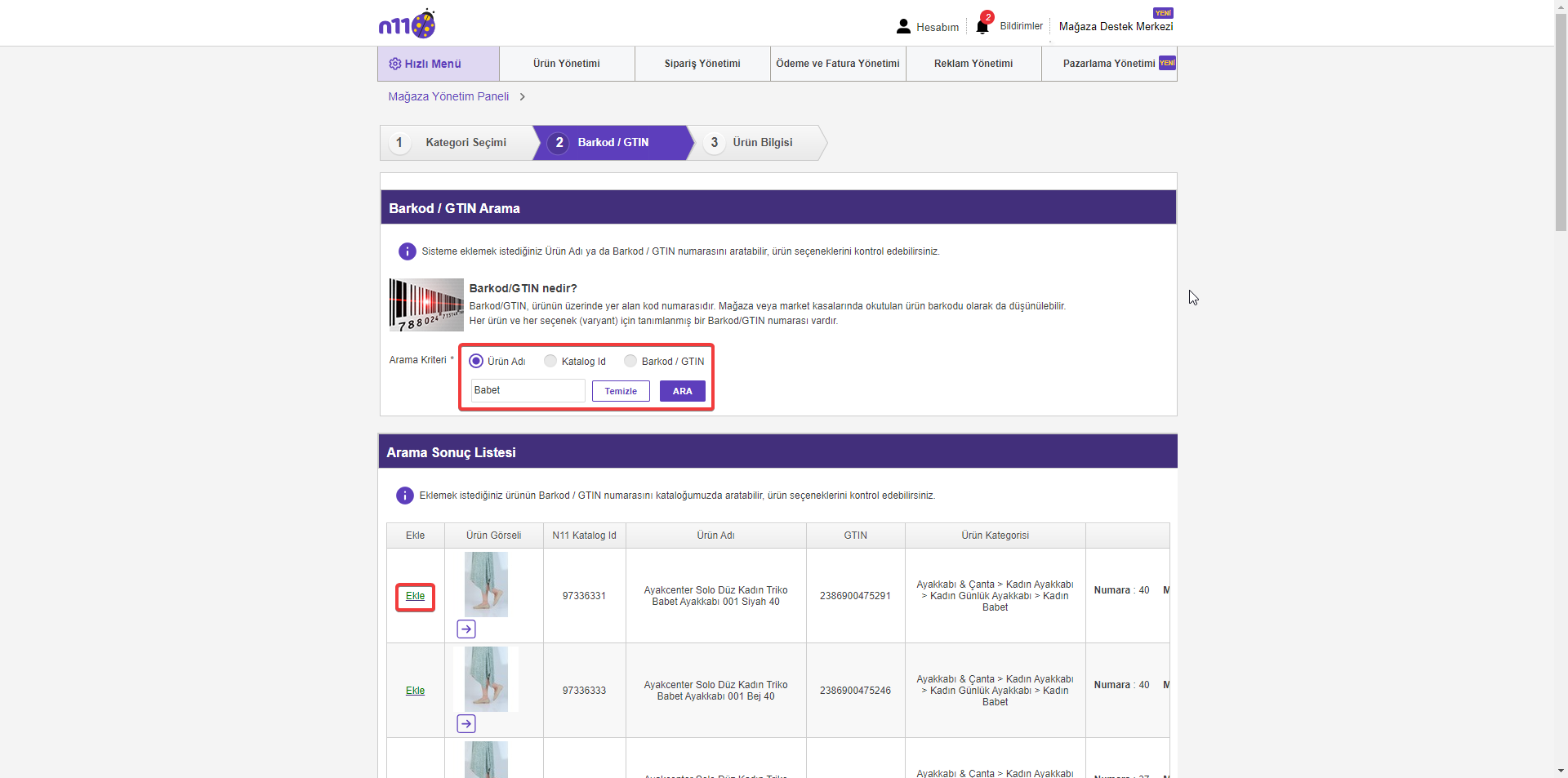The height and width of the screenshot is (778, 1568).
Task: Click the barcode illustration image
Action: [426, 305]
